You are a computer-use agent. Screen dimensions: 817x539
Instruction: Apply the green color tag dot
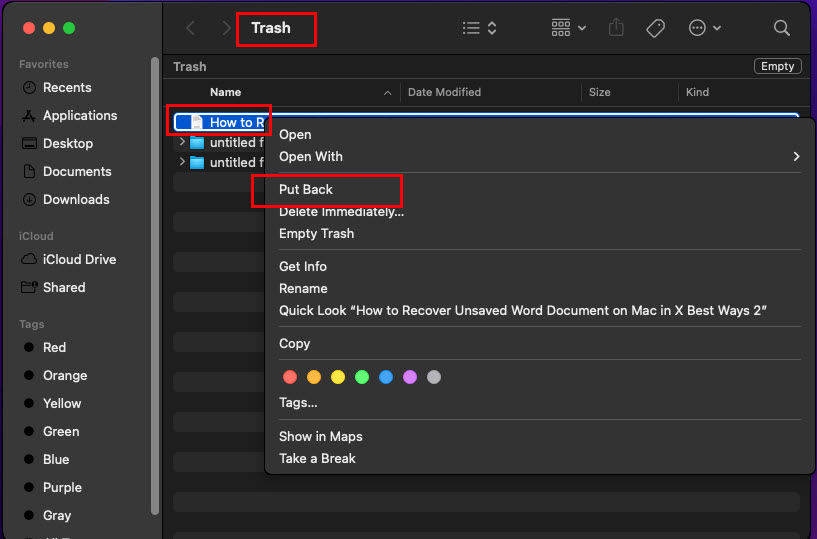(x=362, y=377)
